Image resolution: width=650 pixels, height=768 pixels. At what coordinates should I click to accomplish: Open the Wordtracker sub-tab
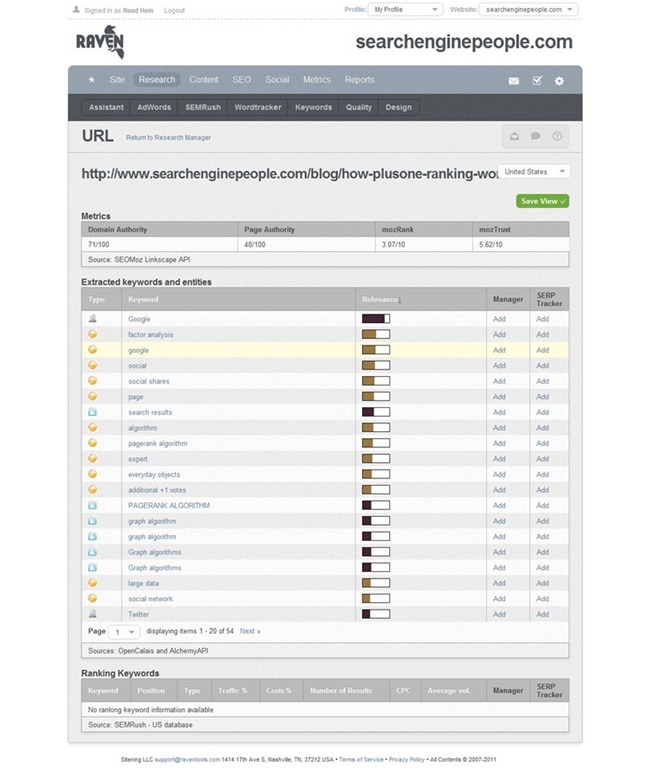coord(258,107)
